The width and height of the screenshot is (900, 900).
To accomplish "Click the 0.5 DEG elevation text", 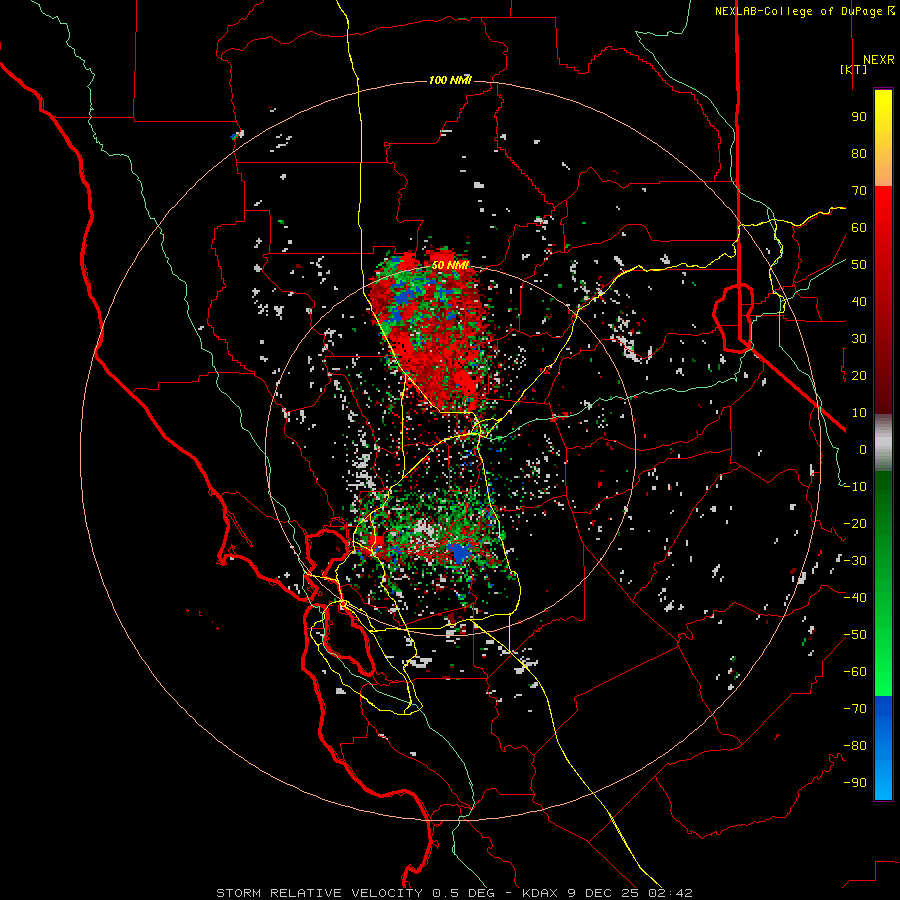I will (463, 893).
